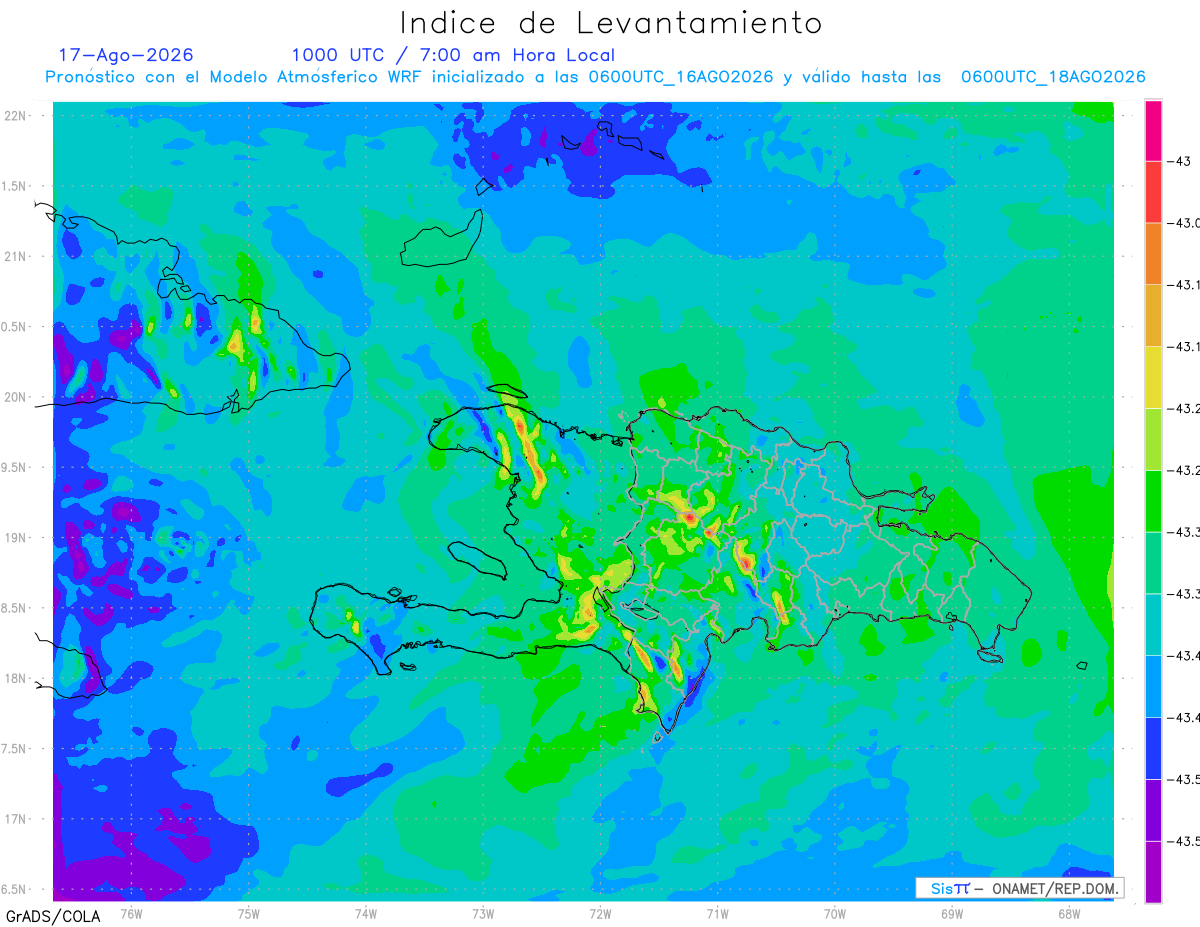Viewport: 1200px width, 927px height.
Task: Pick the amber-gold swatch in the legend
Action: [1153, 315]
